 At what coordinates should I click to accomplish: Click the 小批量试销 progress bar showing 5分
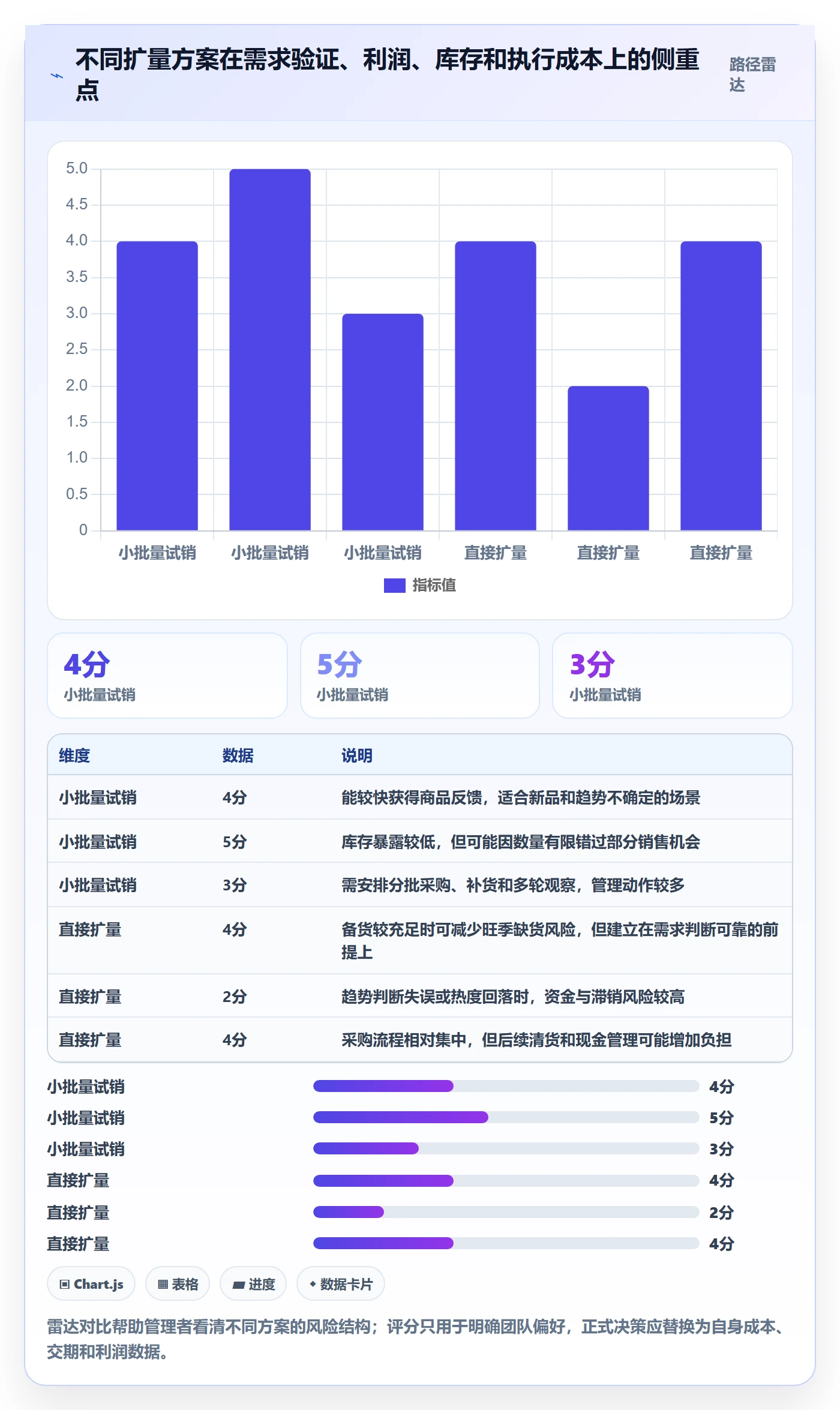tap(506, 1117)
